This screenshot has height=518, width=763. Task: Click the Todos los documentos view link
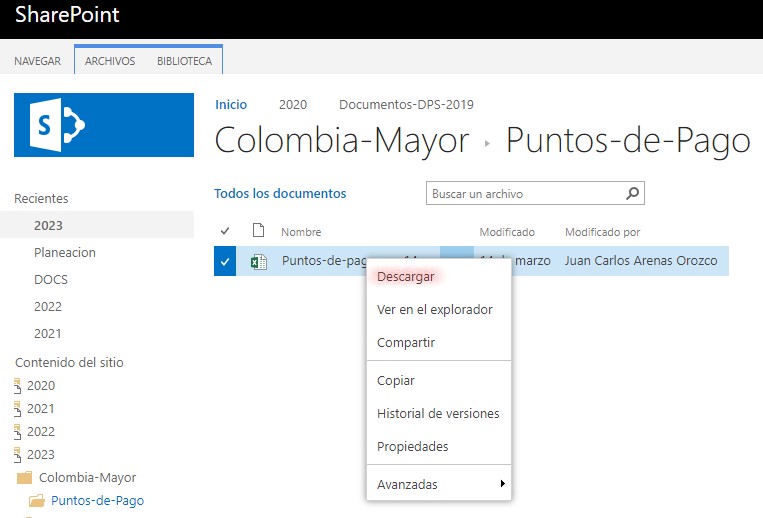point(280,194)
